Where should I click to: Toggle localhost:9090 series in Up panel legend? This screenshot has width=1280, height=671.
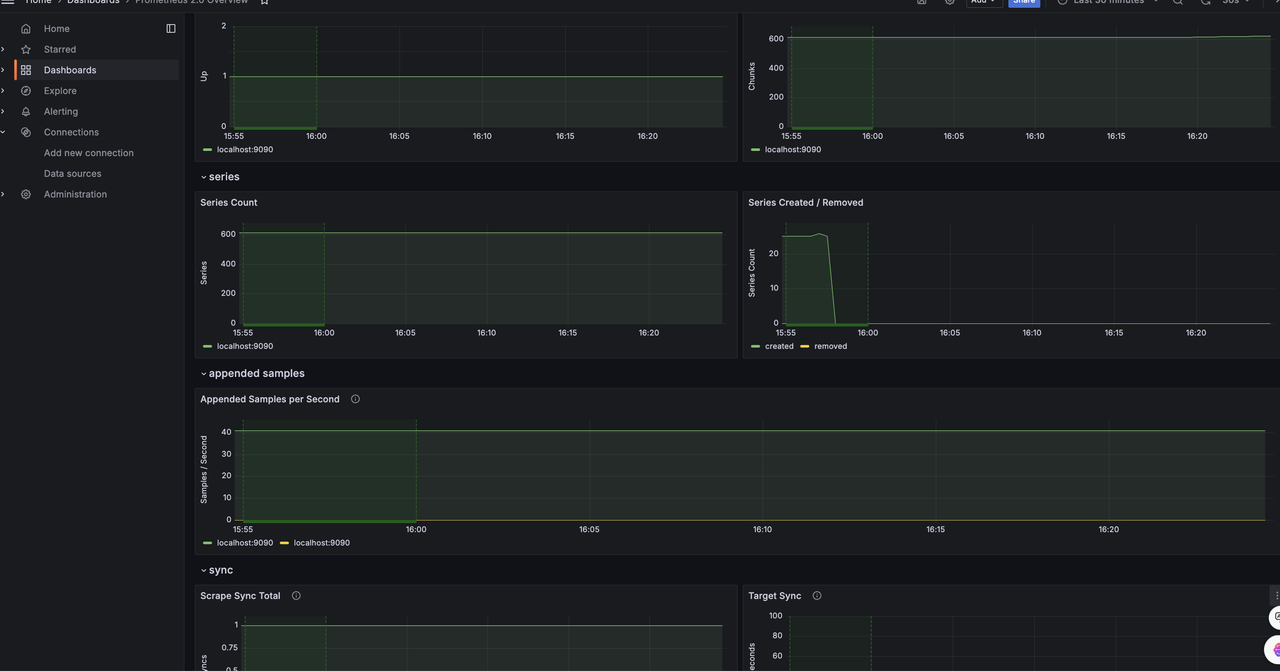click(244, 149)
